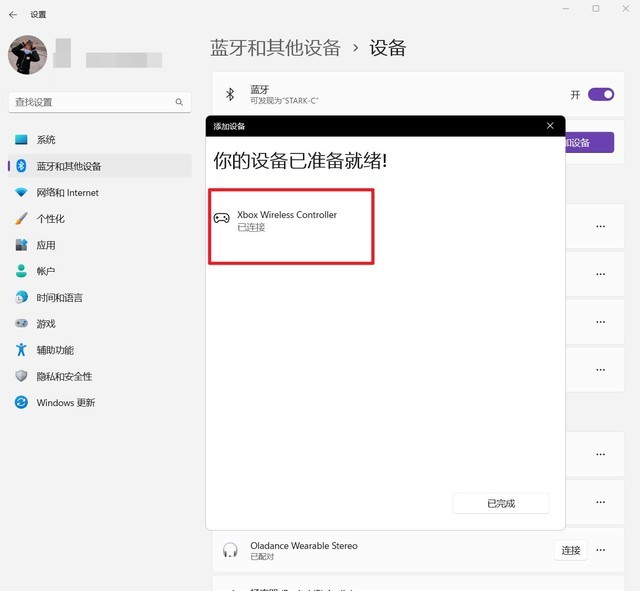
Task: Click the Xbox controller gamepad icon
Action: tap(222, 218)
